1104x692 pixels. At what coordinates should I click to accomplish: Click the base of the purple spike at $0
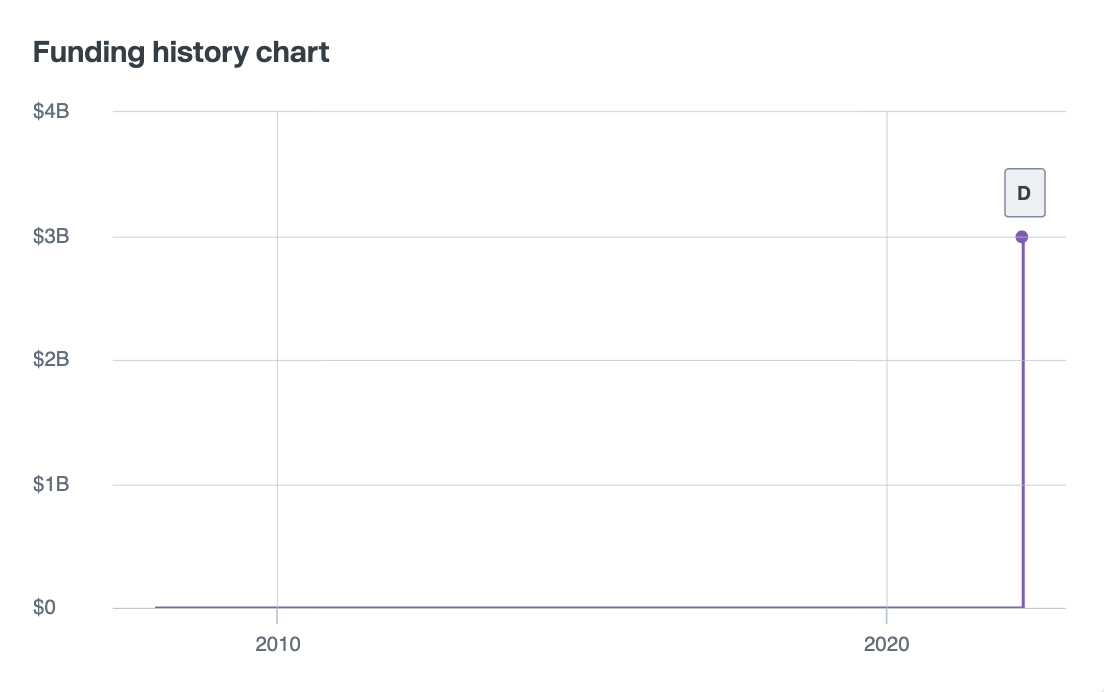(x=1023, y=606)
